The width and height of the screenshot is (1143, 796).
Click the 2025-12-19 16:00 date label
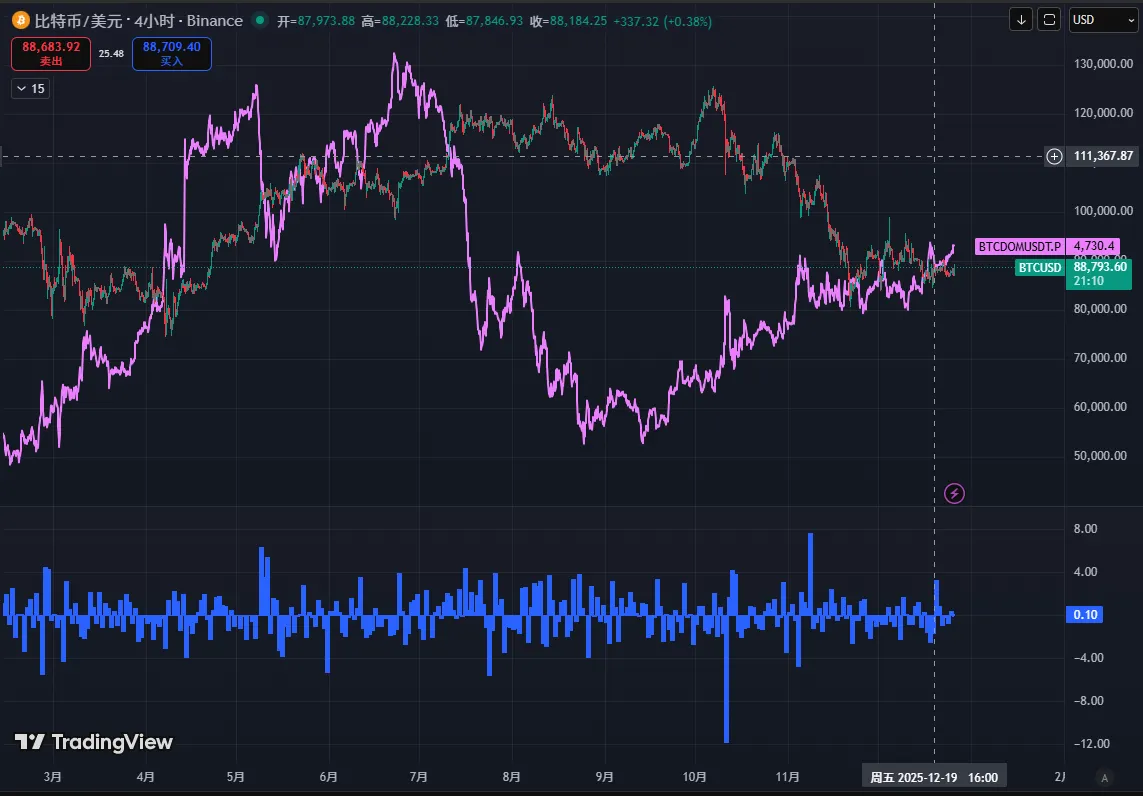click(934, 777)
